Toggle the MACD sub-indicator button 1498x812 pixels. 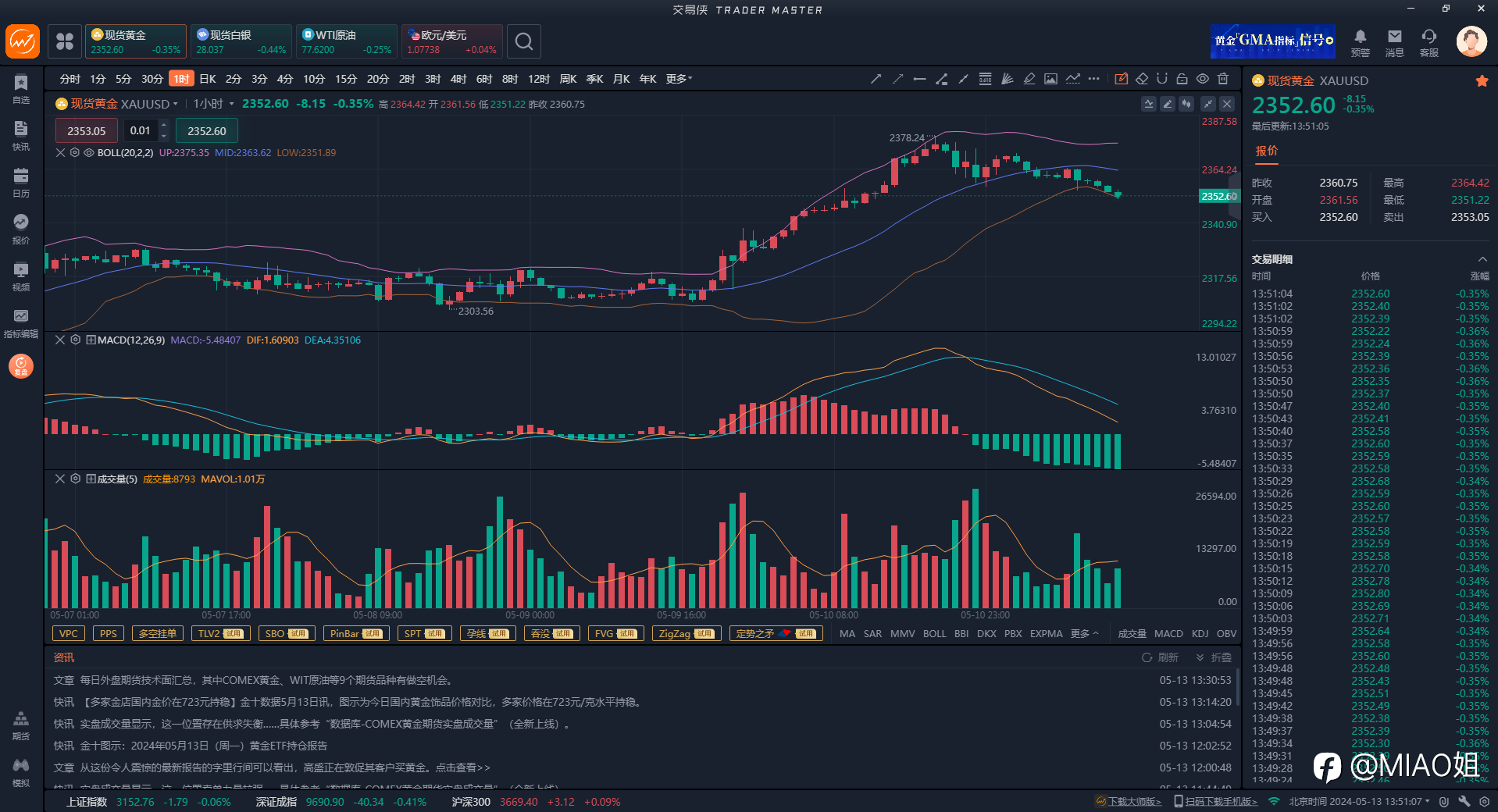tap(1168, 633)
